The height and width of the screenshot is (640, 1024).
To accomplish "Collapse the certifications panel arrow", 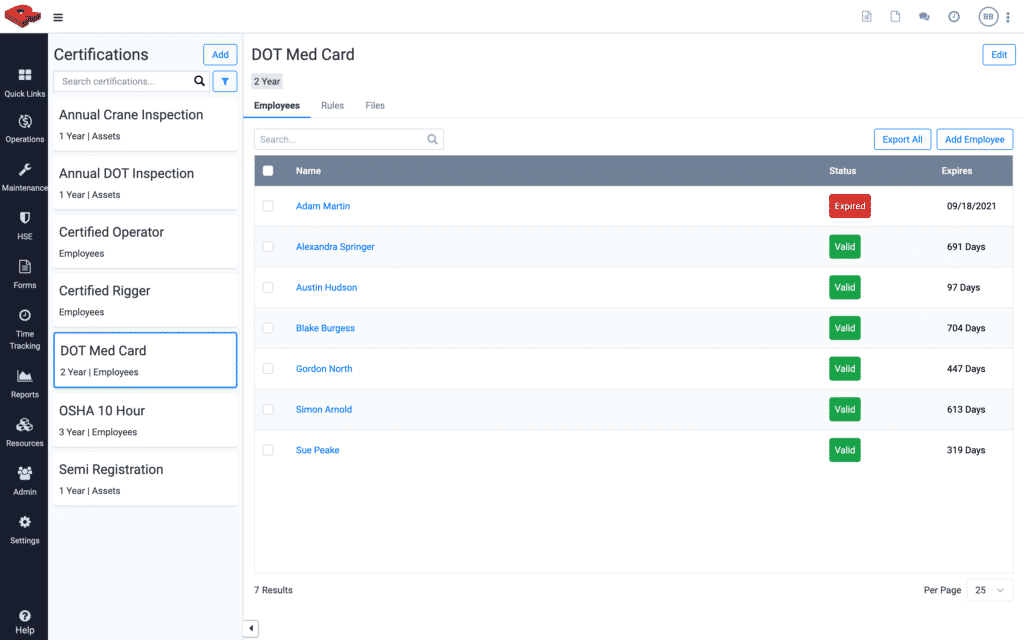I will [x=251, y=628].
